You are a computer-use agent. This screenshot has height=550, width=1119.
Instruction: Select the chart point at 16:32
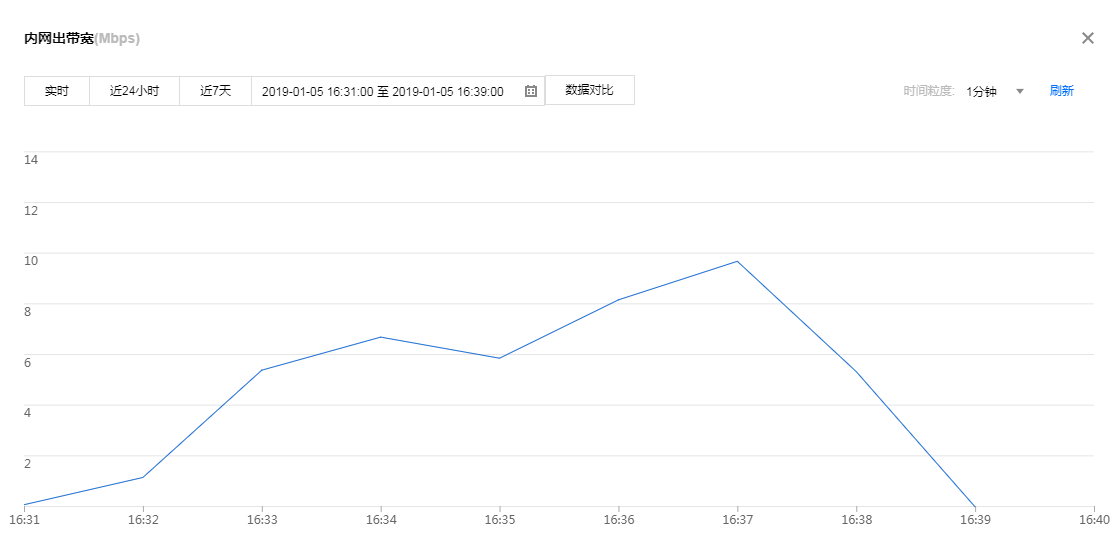point(143,477)
